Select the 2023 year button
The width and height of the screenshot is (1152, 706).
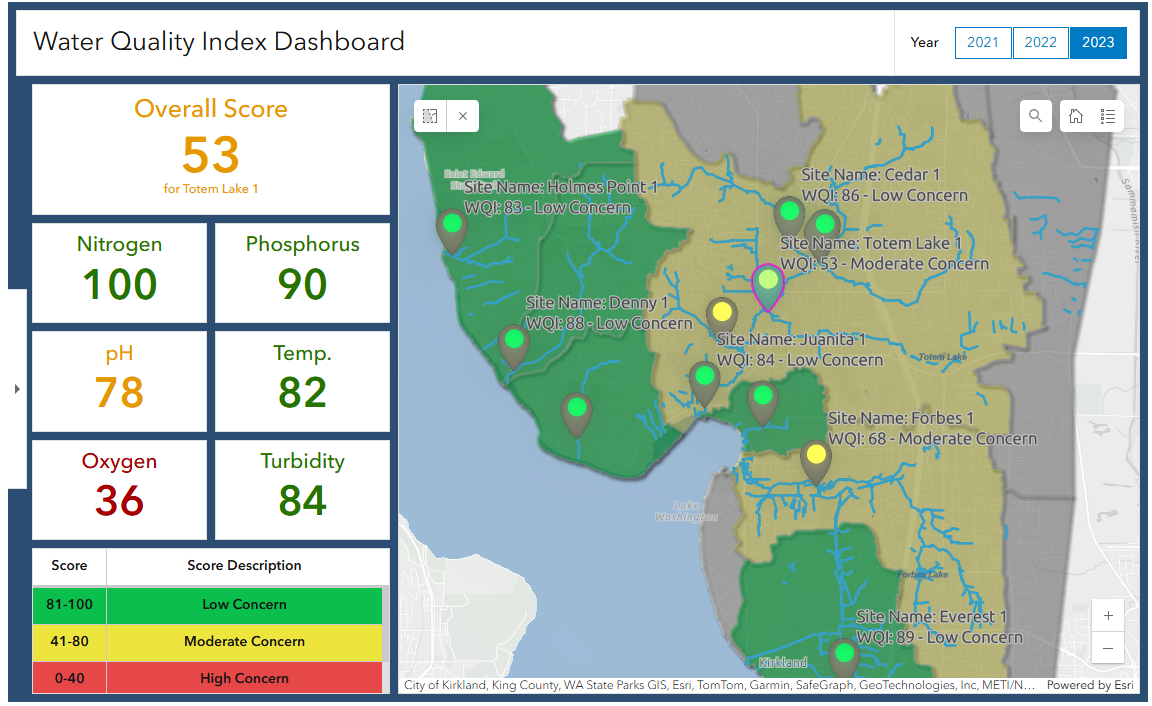click(x=1098, y=43)
